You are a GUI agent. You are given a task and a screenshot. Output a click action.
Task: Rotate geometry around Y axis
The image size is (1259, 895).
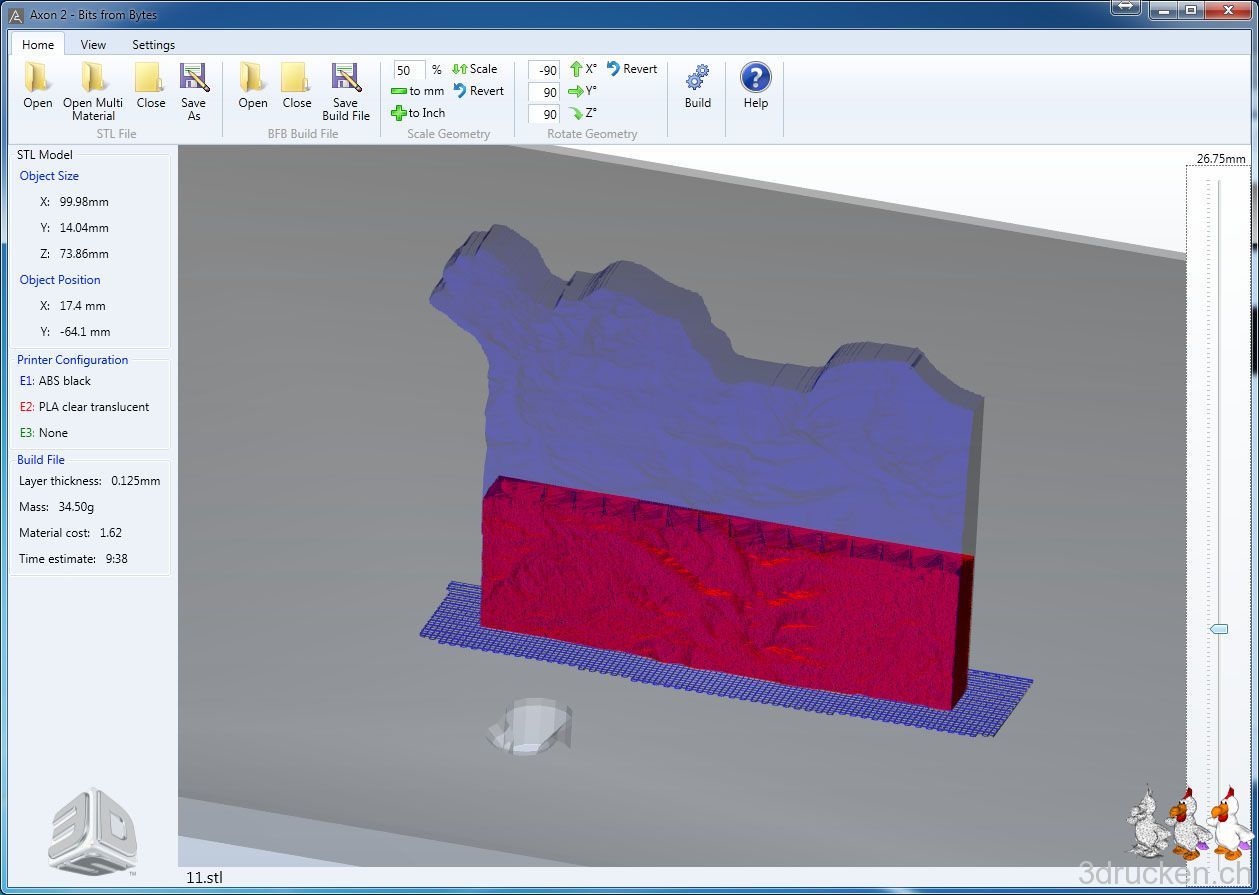(x=583, y=91)
